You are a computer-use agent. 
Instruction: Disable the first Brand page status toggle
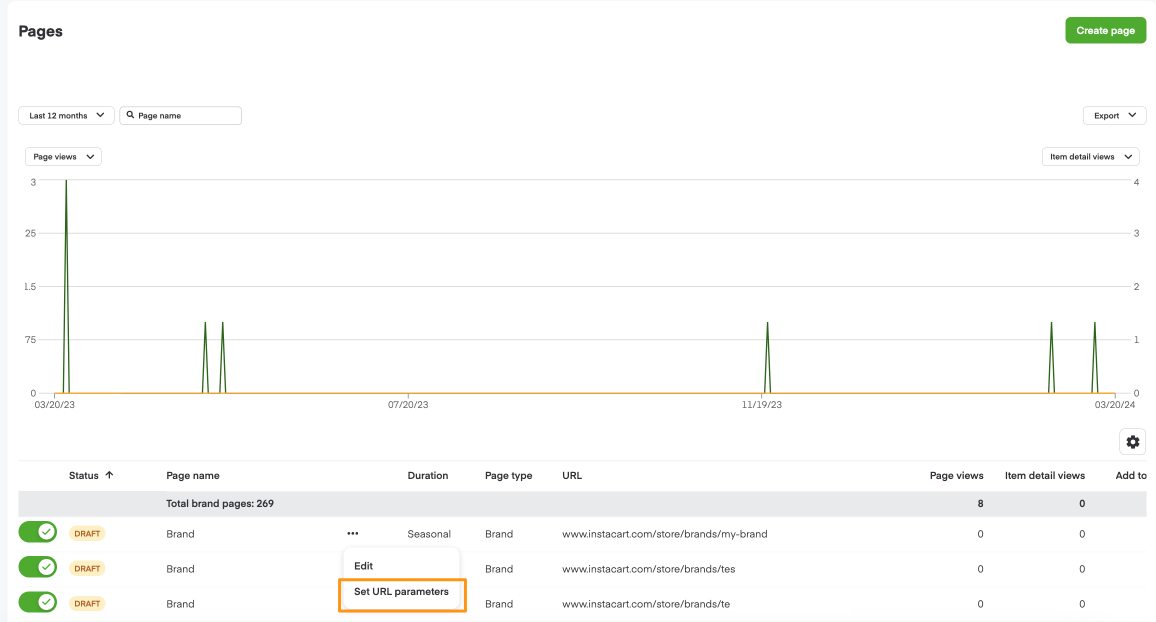pos(37,533)
